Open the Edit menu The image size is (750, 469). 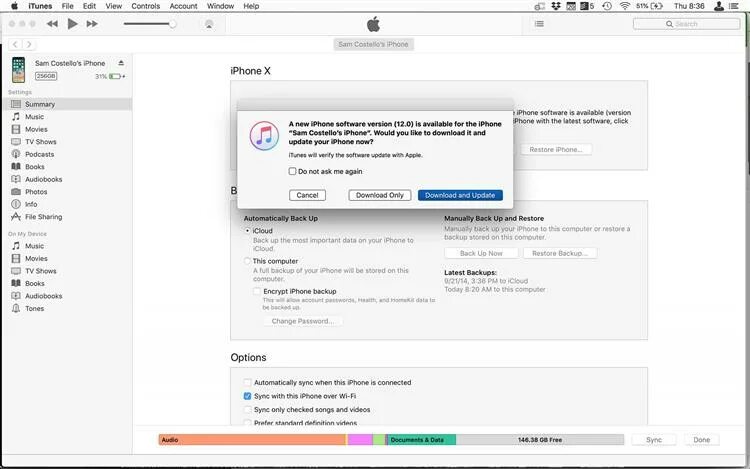pos(89,6)
